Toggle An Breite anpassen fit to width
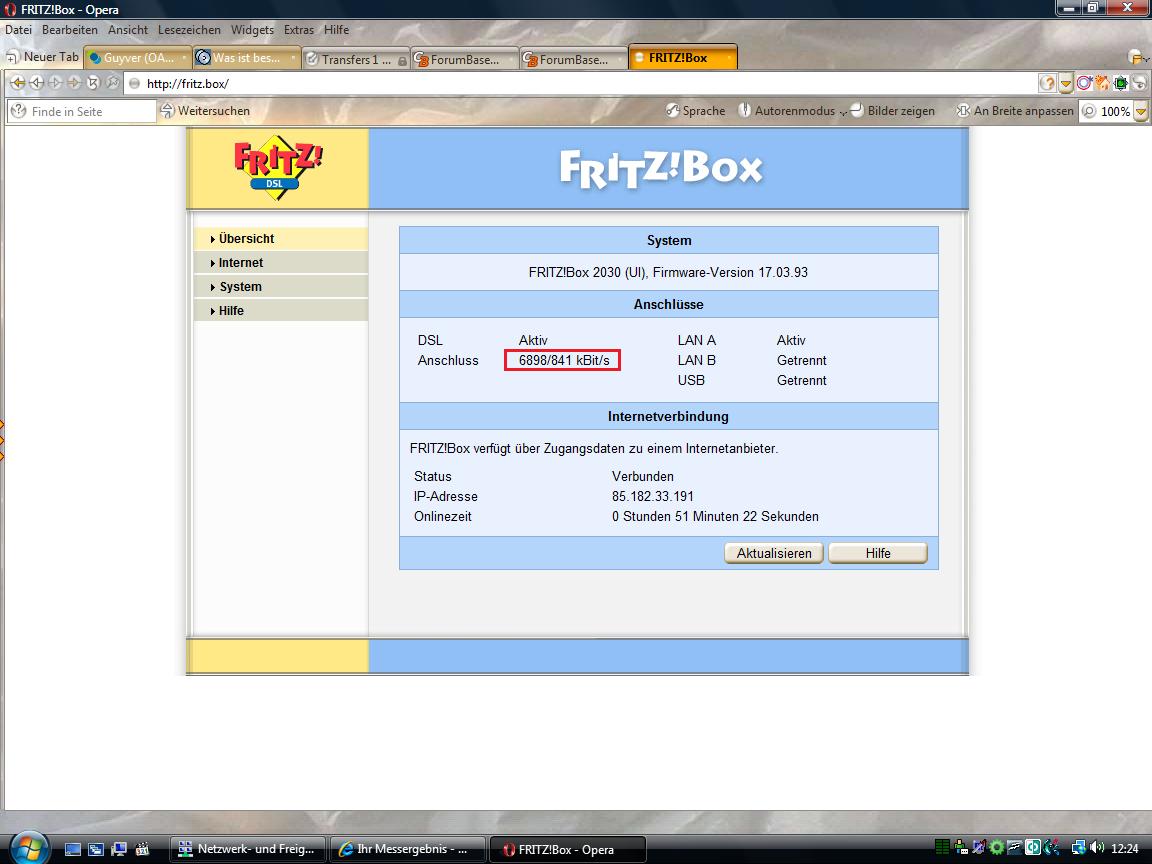Image resolution: width=1152 pixels, height=864 pixels. click(x=1015, y=111)
